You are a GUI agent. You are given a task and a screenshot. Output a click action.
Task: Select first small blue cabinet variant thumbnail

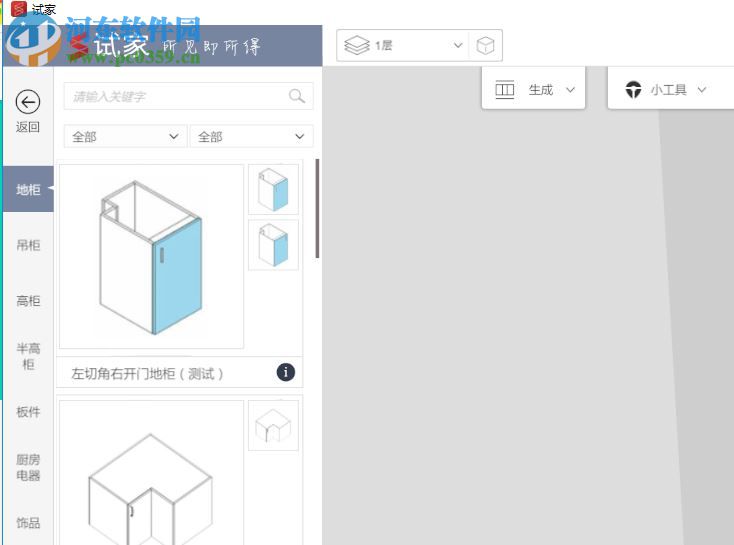273,190
